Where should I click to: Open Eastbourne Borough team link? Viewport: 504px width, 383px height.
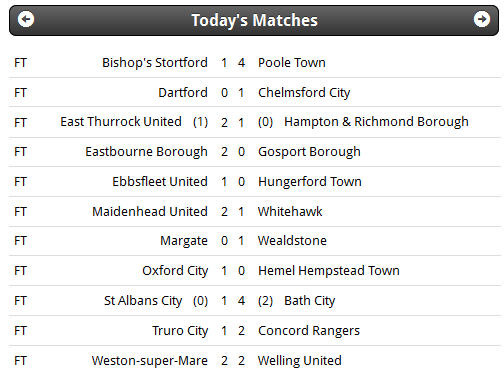[x=146, y=152]
